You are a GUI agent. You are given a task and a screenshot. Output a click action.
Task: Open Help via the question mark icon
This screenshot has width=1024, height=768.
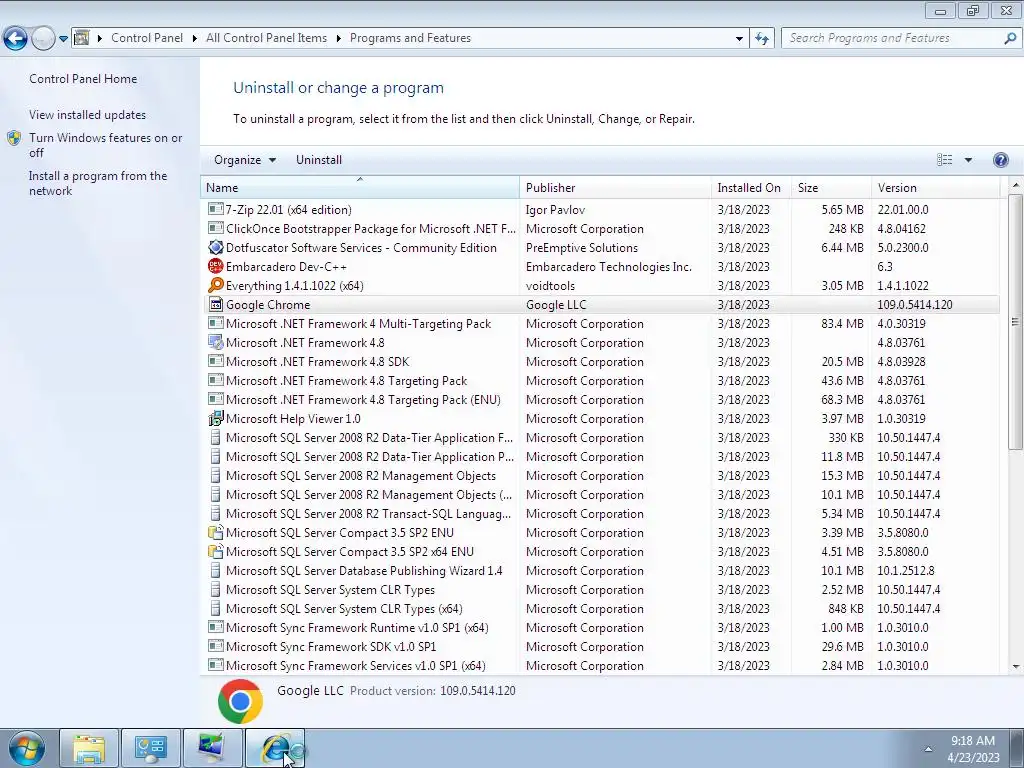(1000, 160)
